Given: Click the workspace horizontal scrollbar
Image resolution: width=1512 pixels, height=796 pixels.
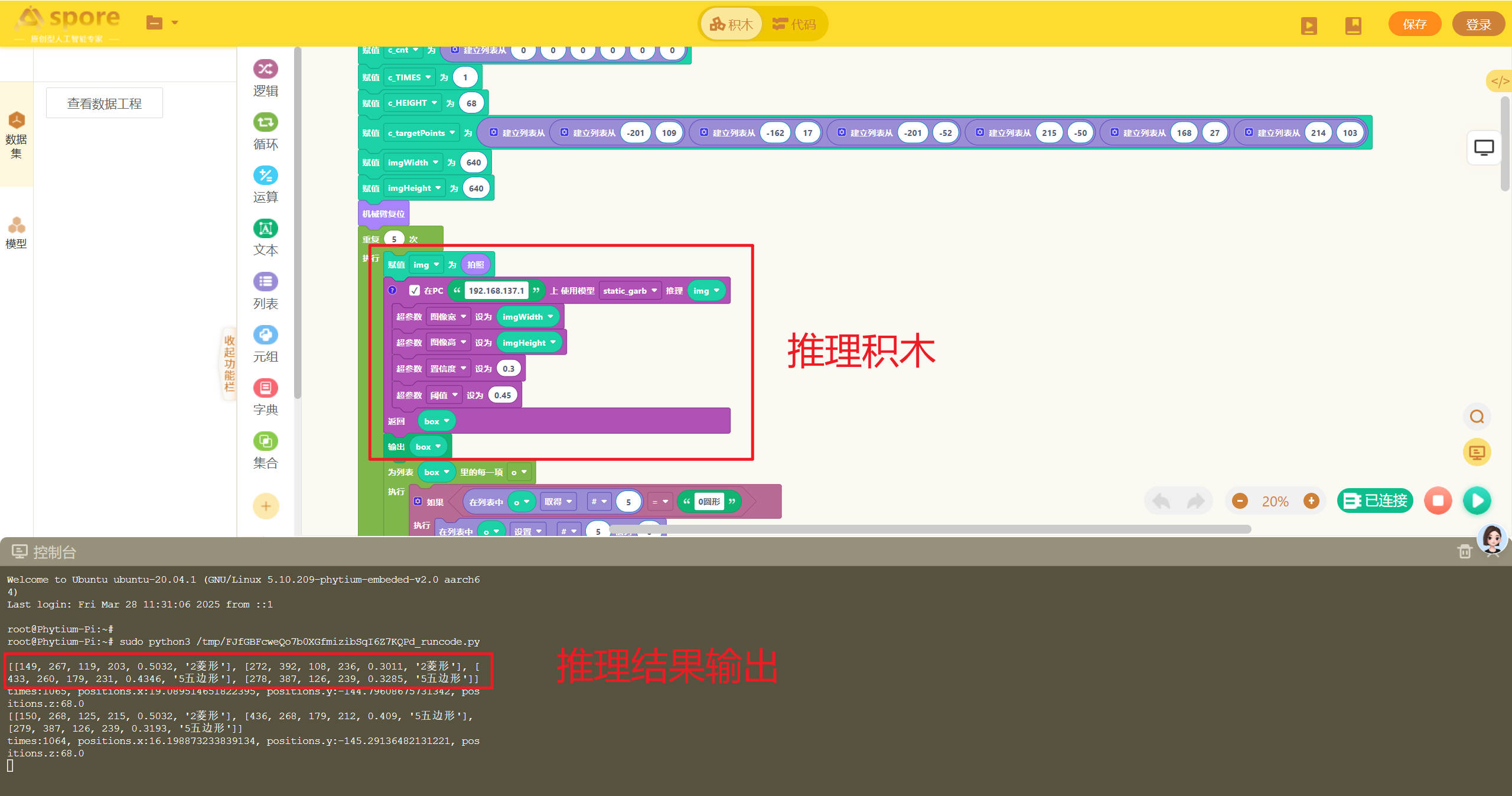Looking at the screenshot, I should [x=930, y=529].
